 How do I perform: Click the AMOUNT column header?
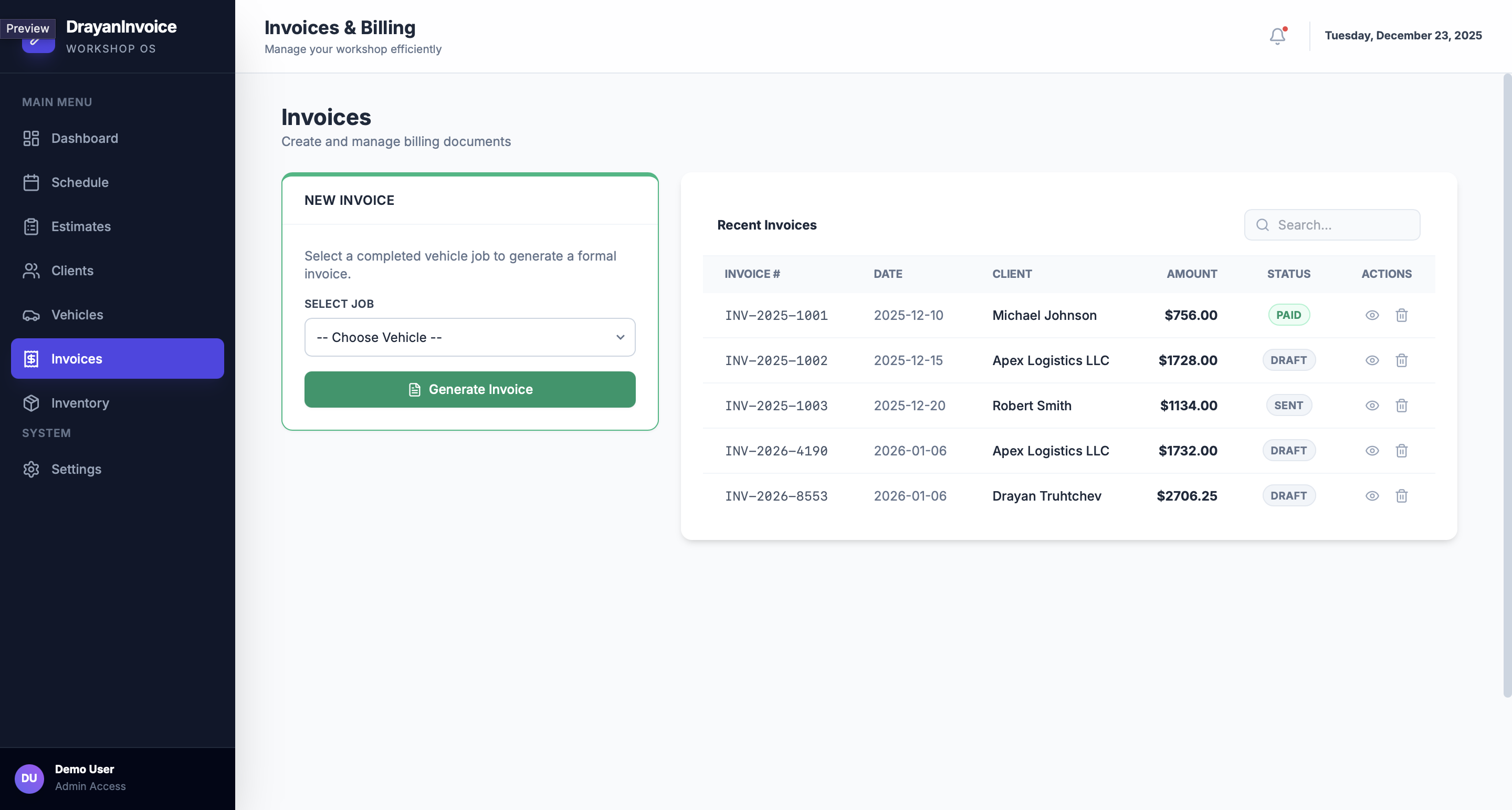[x=1192, y=274]
